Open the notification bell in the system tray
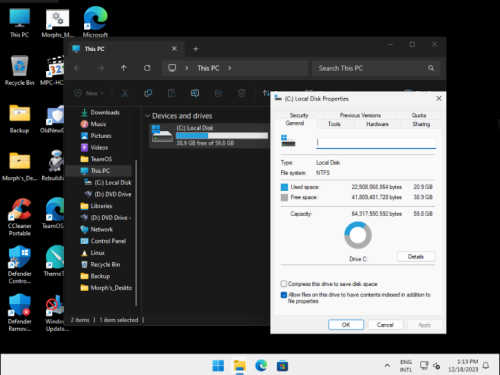Viewport: 500px width, 375px height. pos(486,366)
